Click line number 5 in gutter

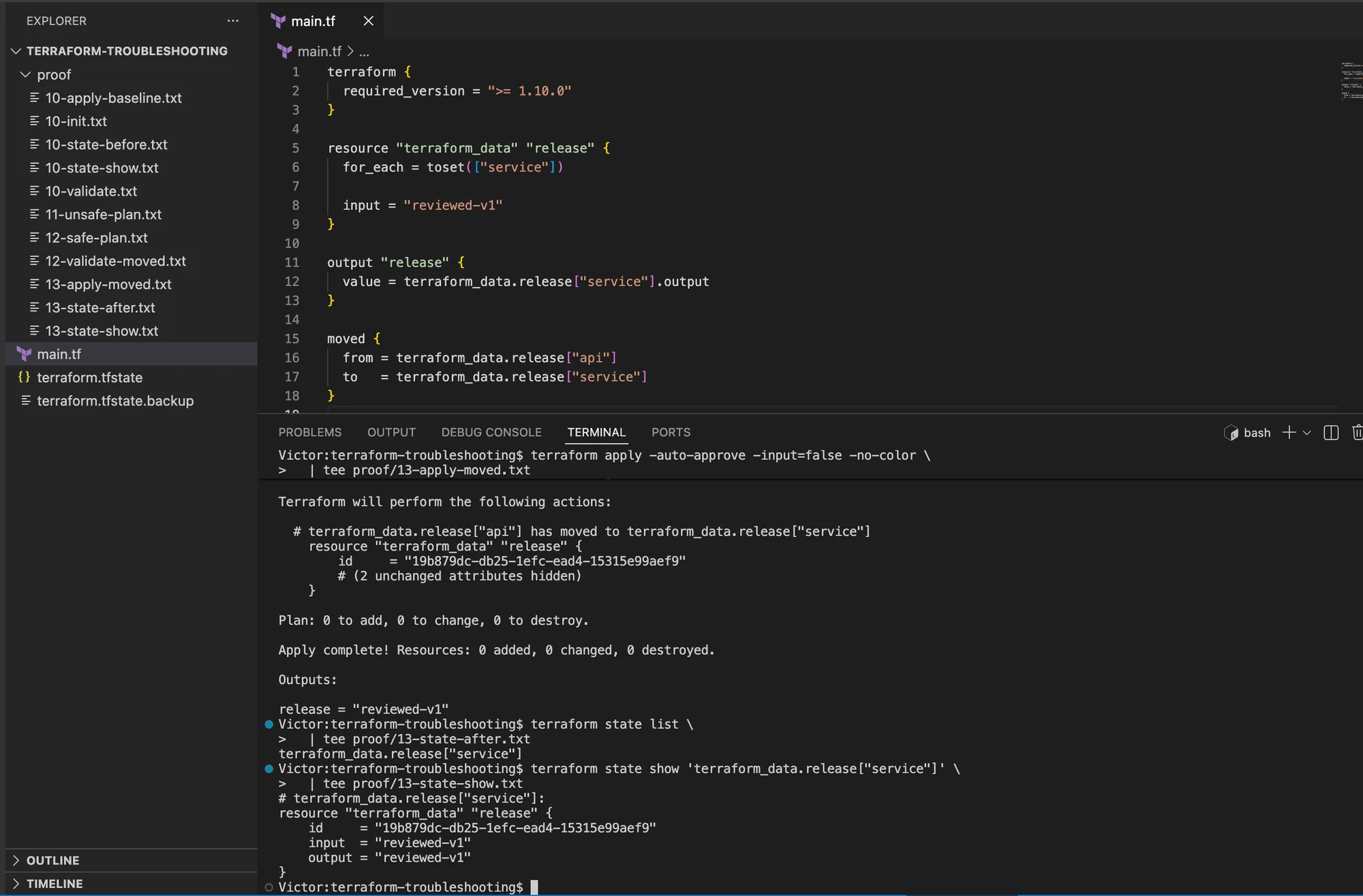click(x=296, y=148)
